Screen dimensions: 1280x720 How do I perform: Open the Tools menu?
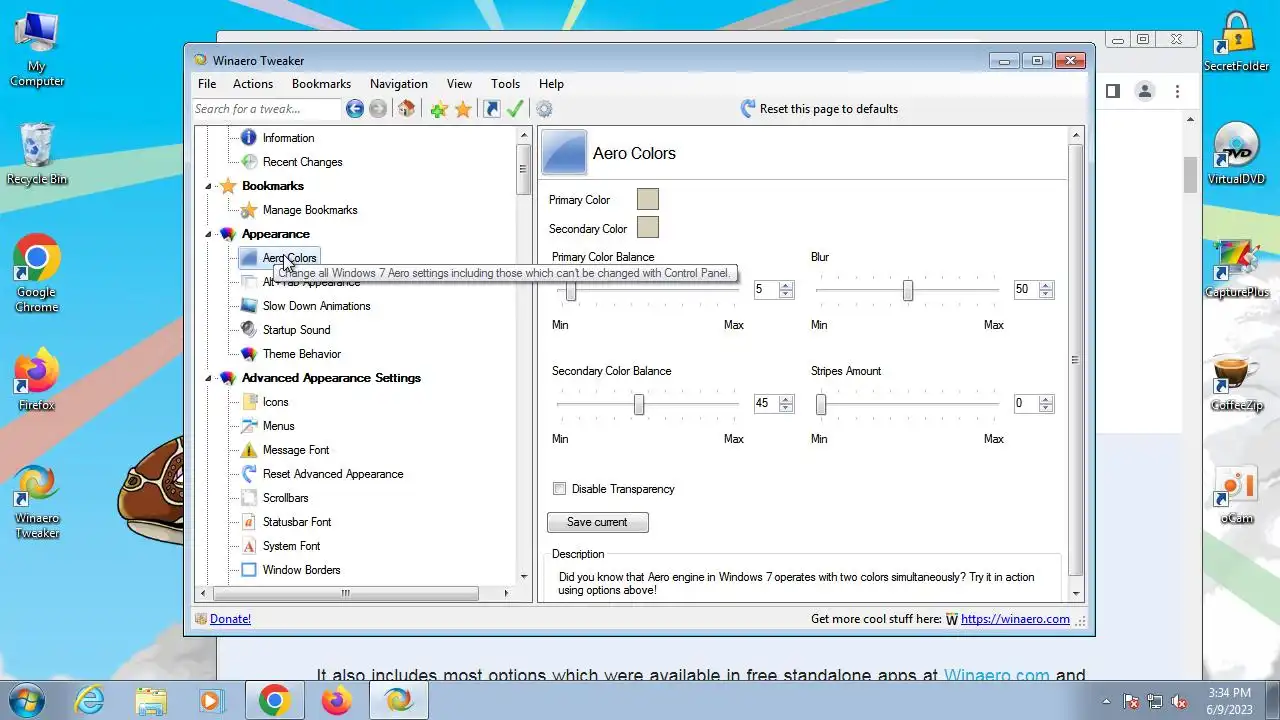coord(505,84)
